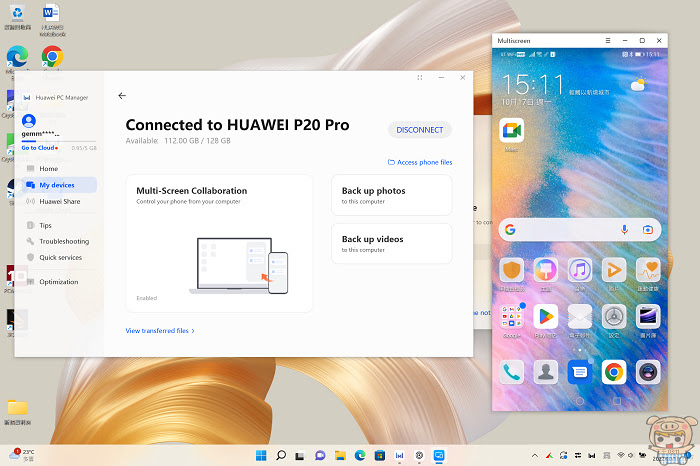
Task: Open the Health heart-rate app on the phone
Action: 648,270
